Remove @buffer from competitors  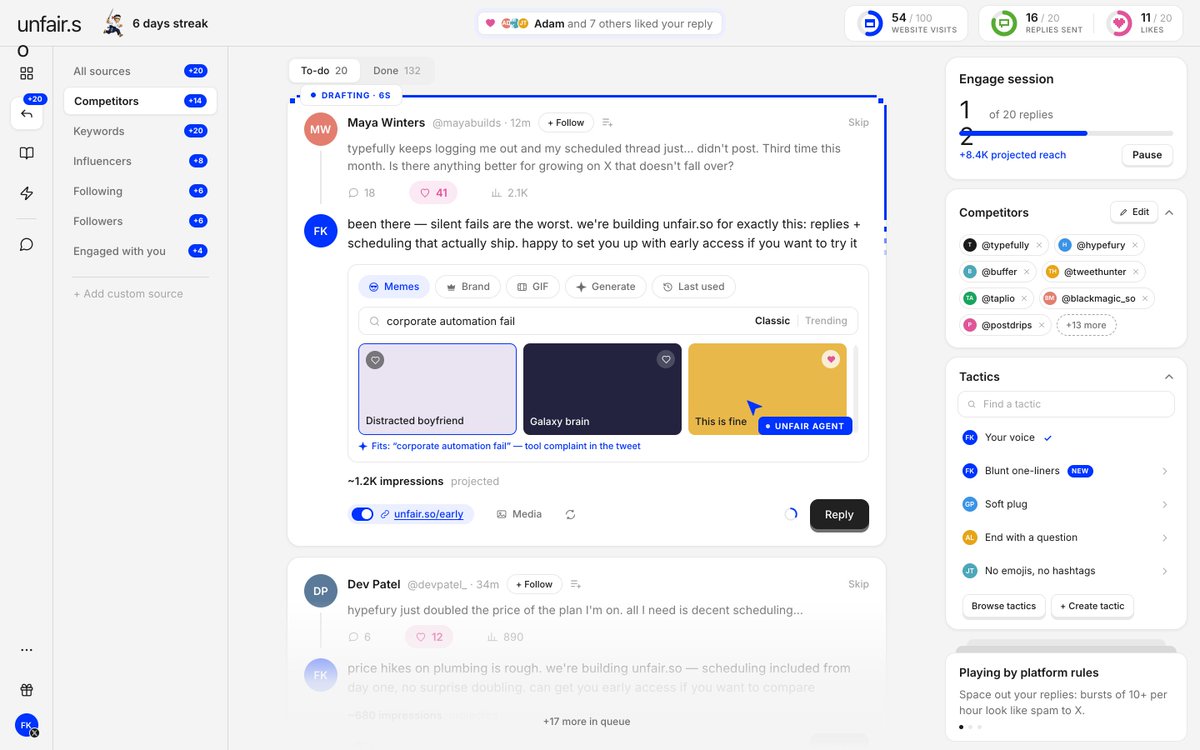click(x=1027, y=271)
